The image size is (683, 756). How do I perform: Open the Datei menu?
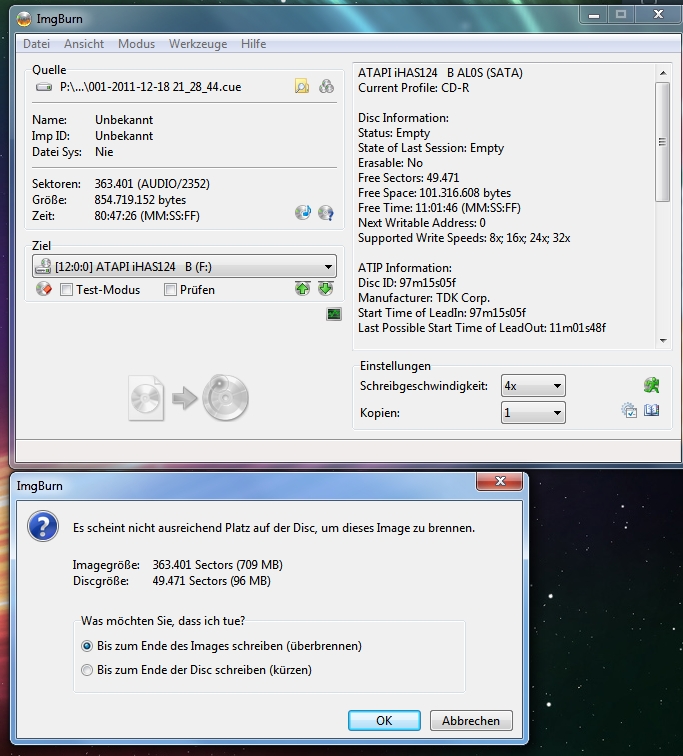tap(36, 44)
